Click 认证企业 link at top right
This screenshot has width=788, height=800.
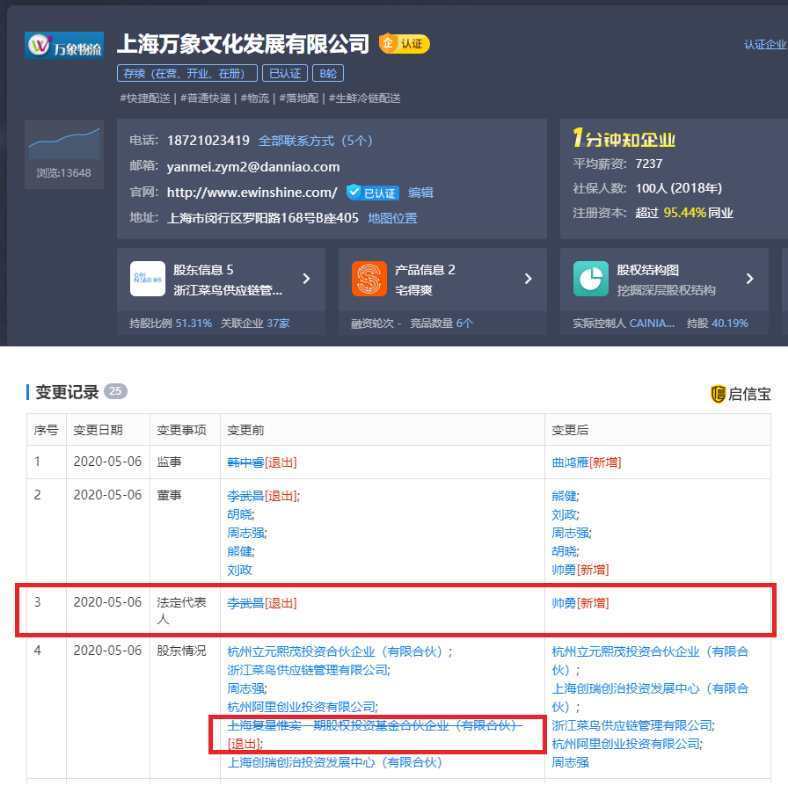765,45
